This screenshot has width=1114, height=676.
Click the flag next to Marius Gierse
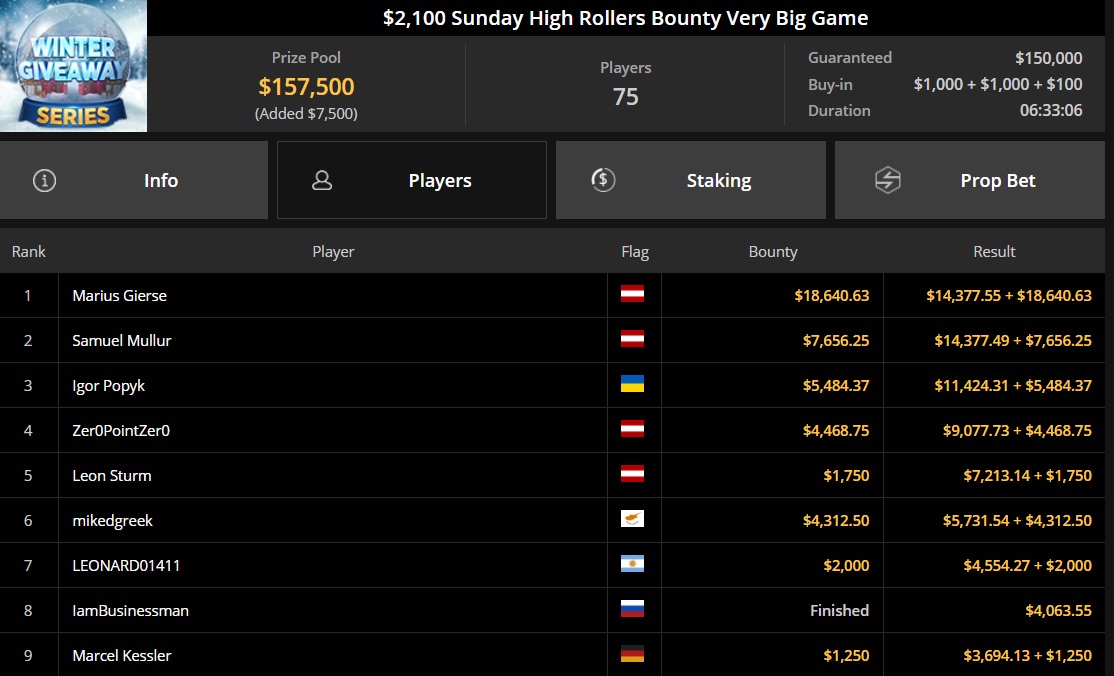tap(632, 294)
